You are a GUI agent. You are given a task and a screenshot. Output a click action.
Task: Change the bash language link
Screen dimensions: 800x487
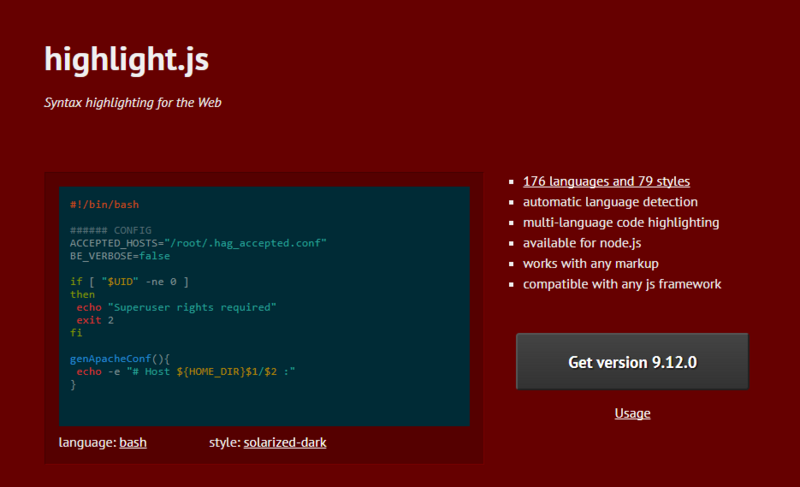pos(133,443)
